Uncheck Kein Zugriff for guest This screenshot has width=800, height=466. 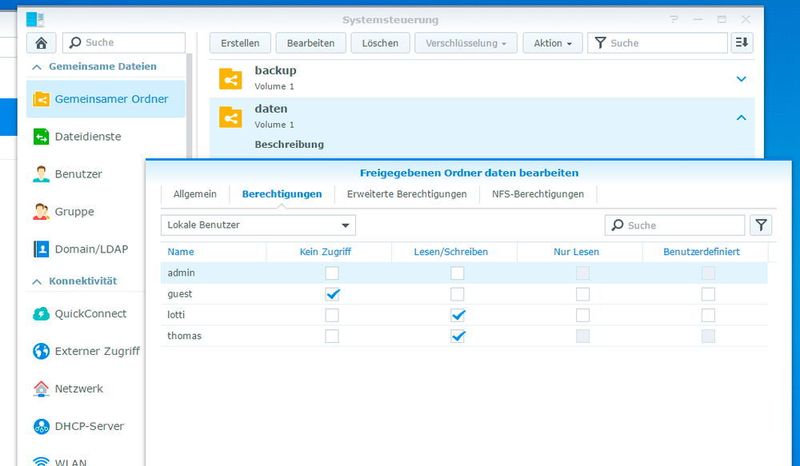click(x=332, y=294)
